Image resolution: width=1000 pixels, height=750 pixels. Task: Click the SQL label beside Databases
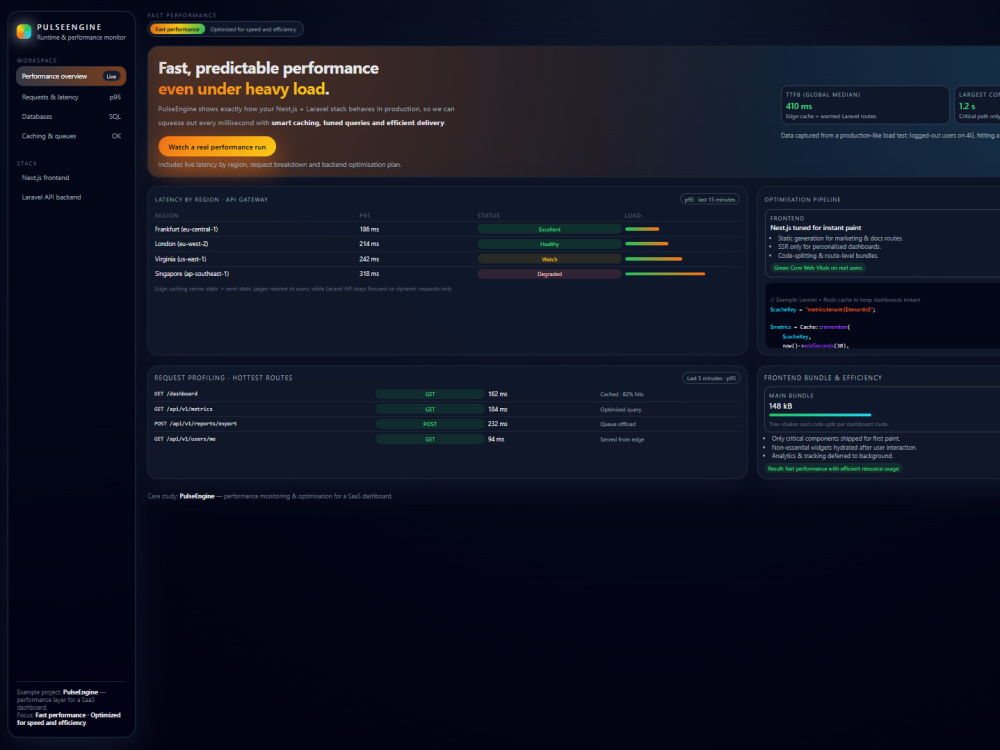[x=115, y=117]
